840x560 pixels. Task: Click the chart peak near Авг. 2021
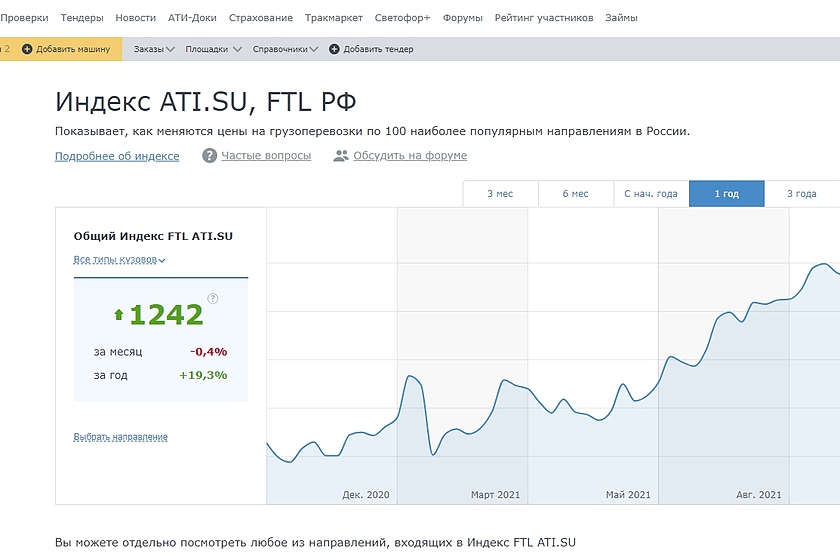tap(826, 264)
